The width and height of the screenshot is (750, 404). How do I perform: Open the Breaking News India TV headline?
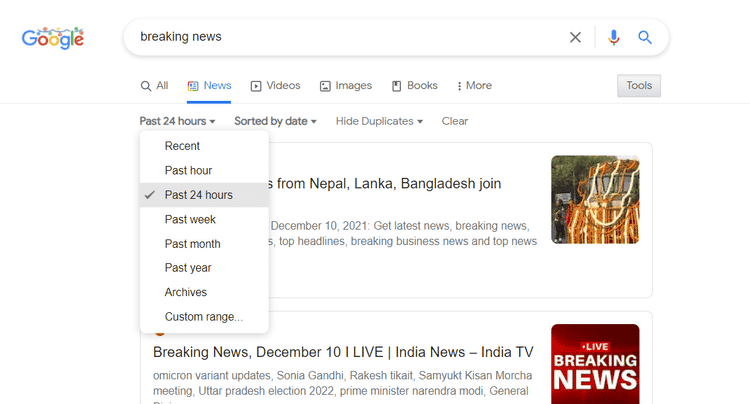(x=343, y=352)
